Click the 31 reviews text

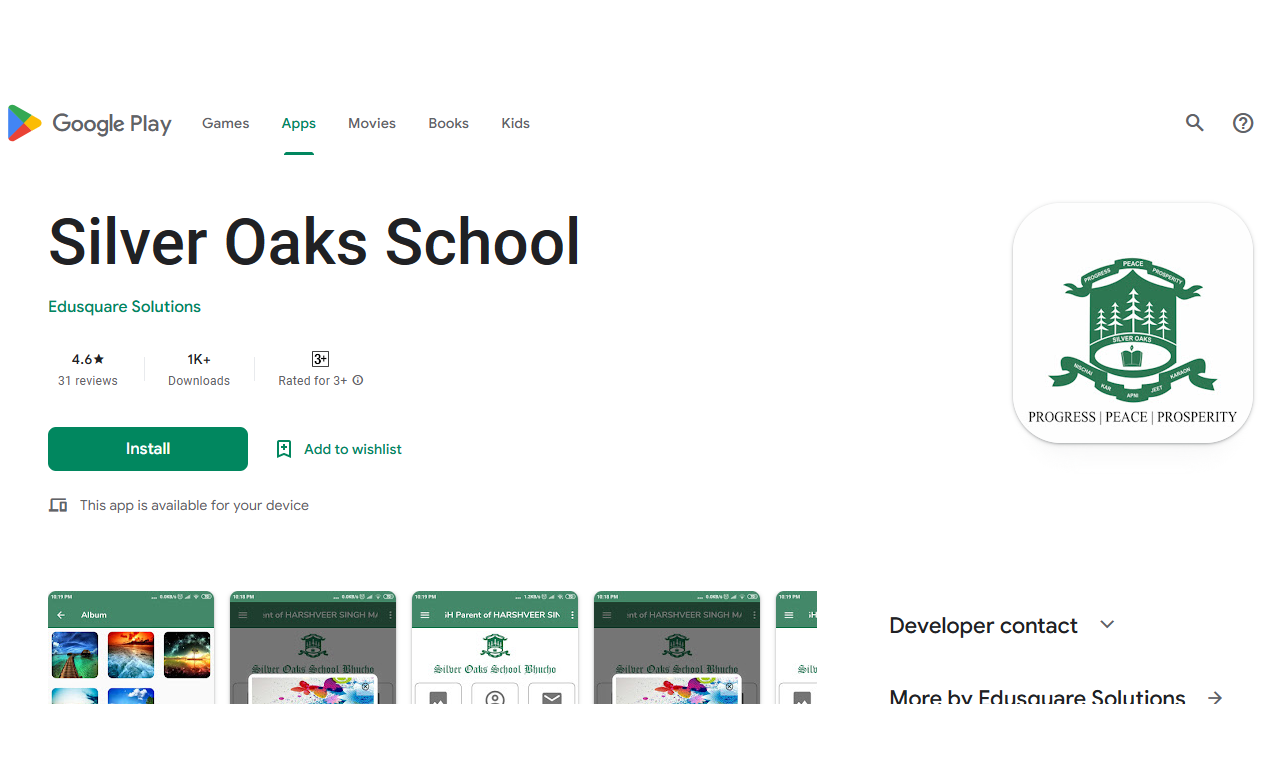coord(88,381)
